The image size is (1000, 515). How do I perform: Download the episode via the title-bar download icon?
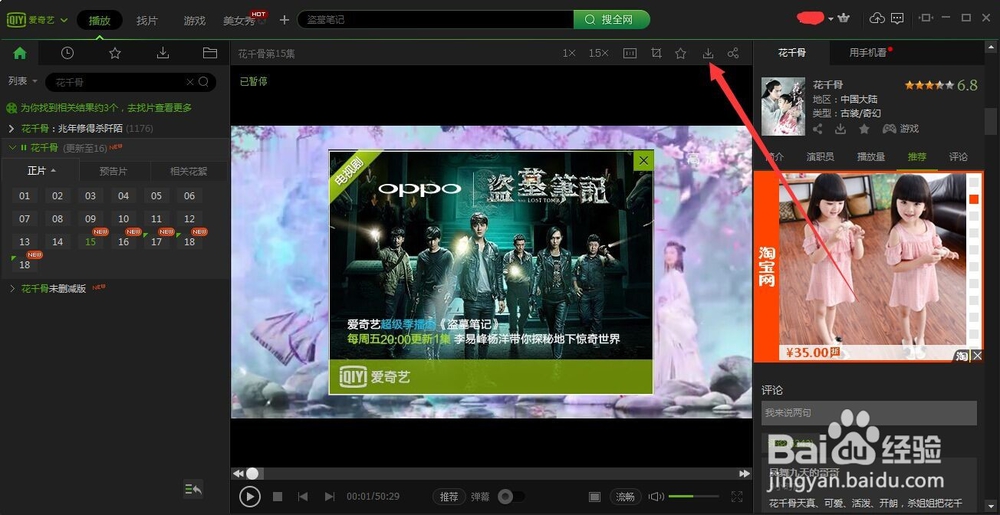pos(708,54)
